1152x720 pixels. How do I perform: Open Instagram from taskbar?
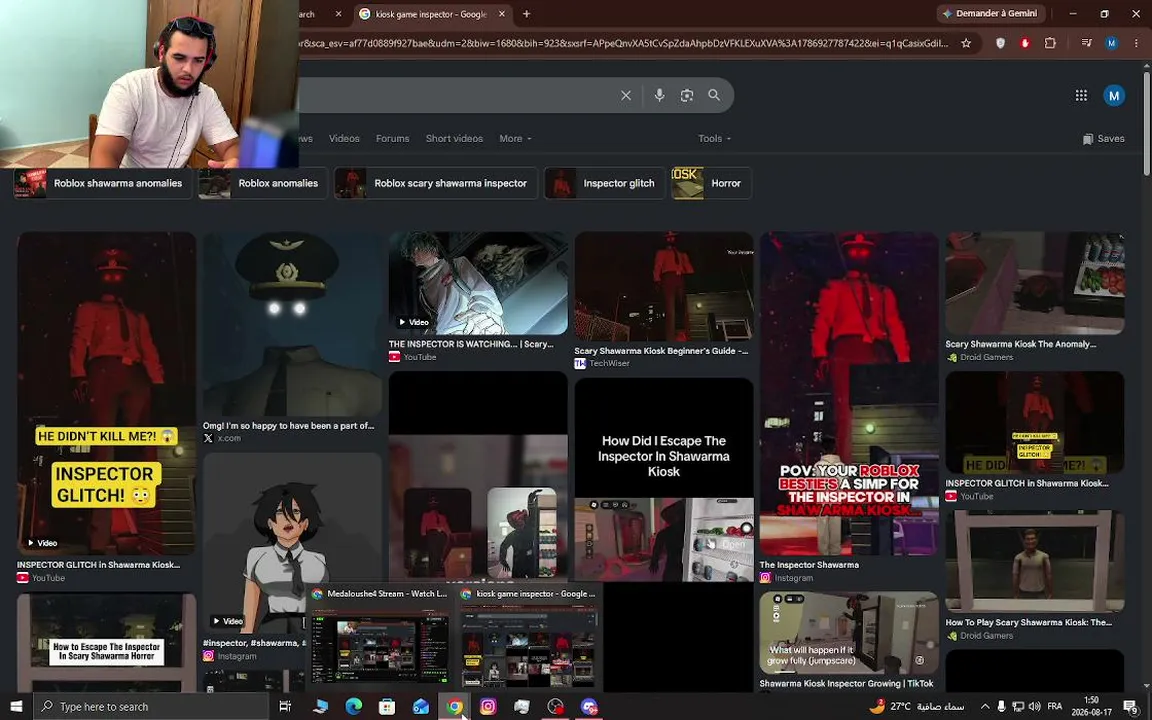click(x=488, y=707)
